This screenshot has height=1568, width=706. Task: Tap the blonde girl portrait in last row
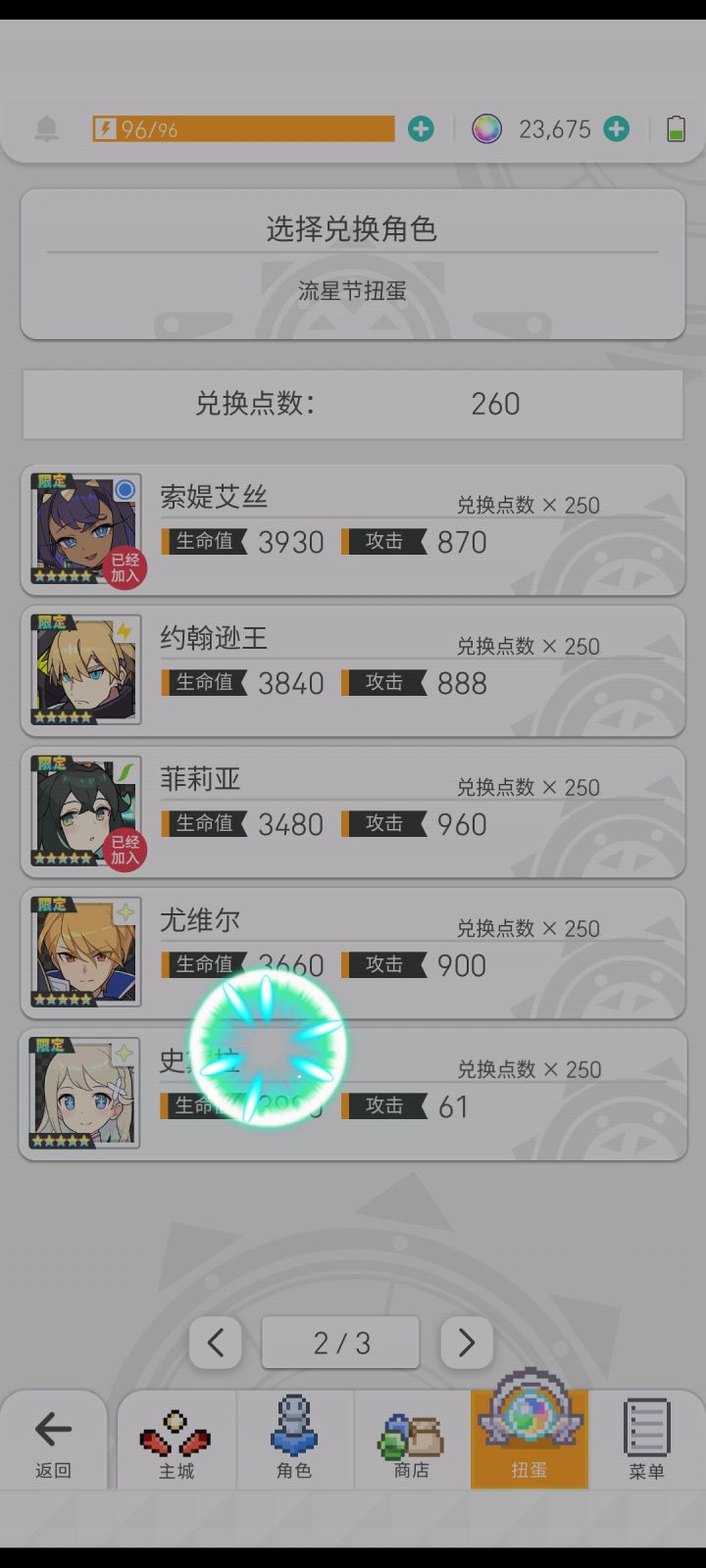pos(85,1094)
